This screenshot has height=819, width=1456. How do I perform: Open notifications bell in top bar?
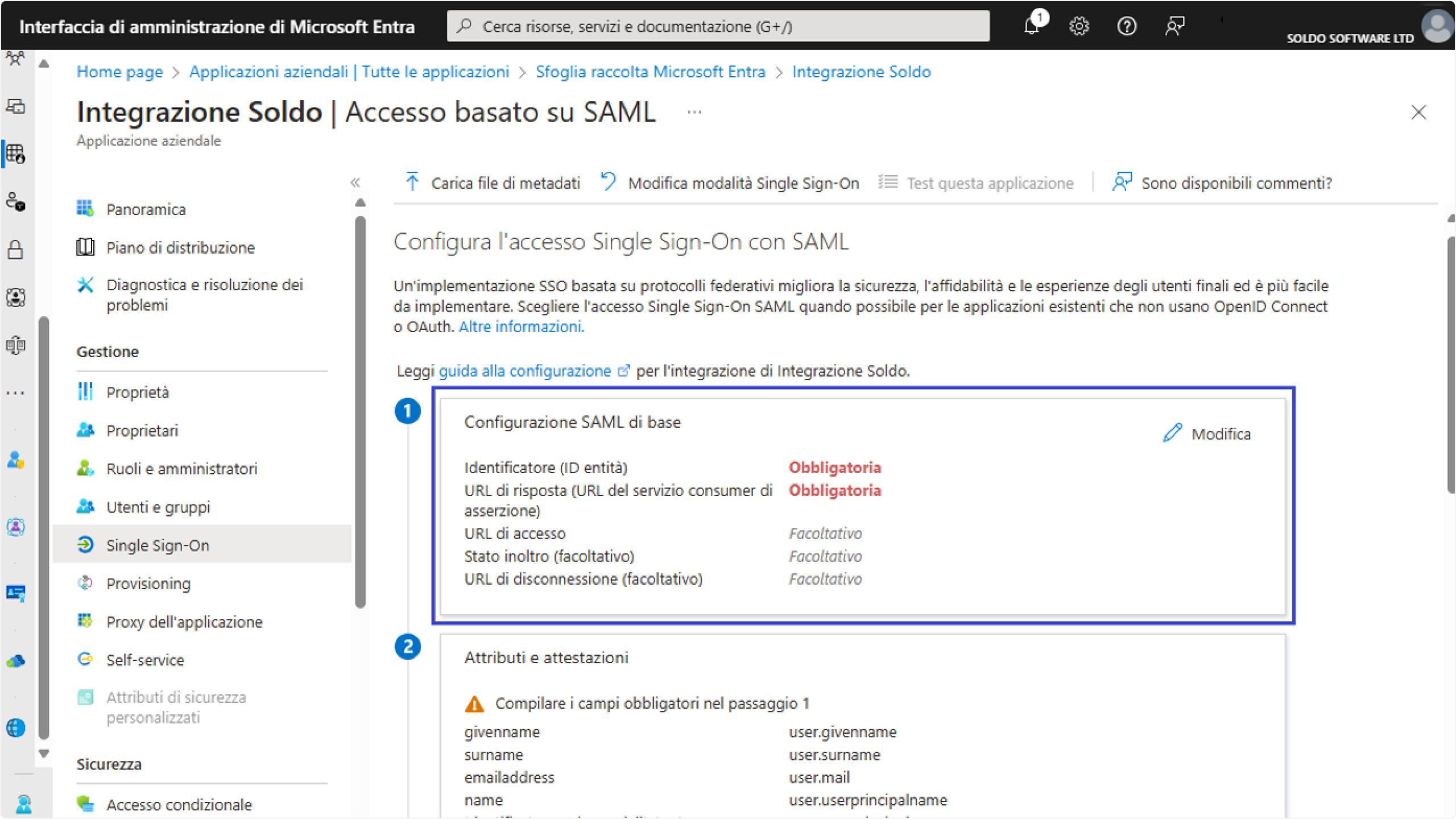1032,26
